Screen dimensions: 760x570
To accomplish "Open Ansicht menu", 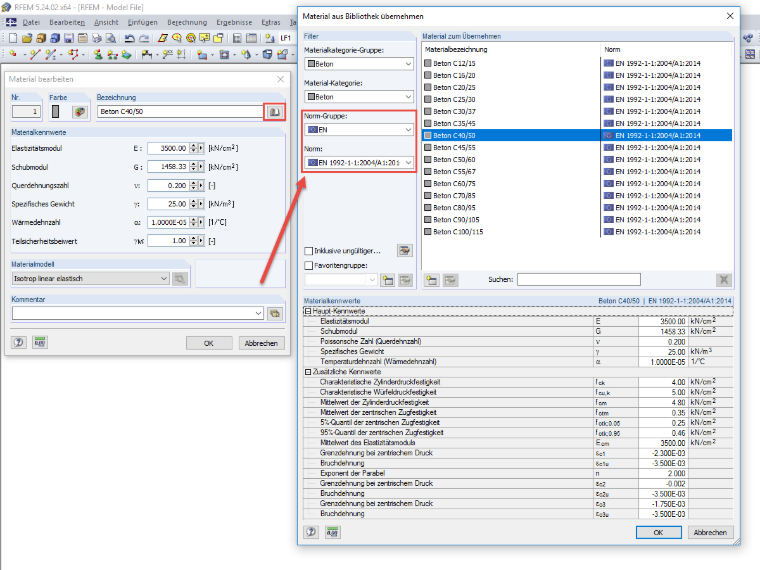I will coord(106,22).
